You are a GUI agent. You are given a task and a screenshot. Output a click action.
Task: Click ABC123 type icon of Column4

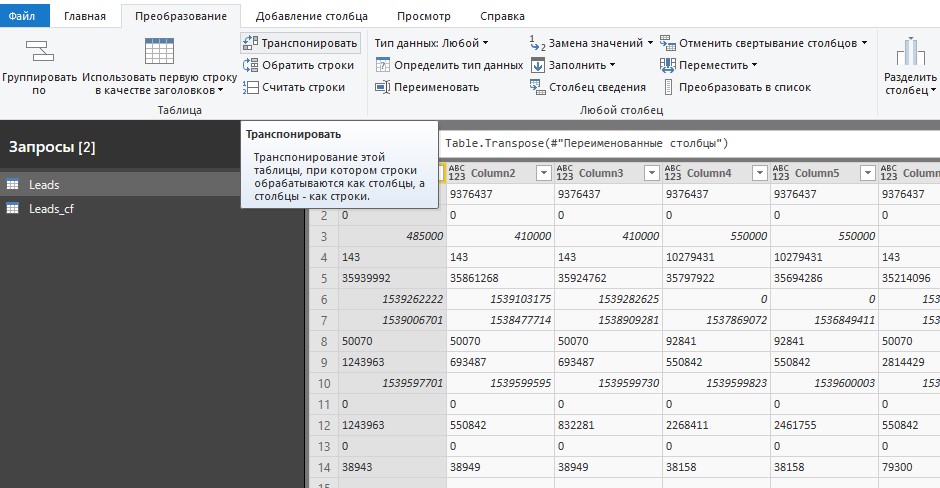click(673, 173)
